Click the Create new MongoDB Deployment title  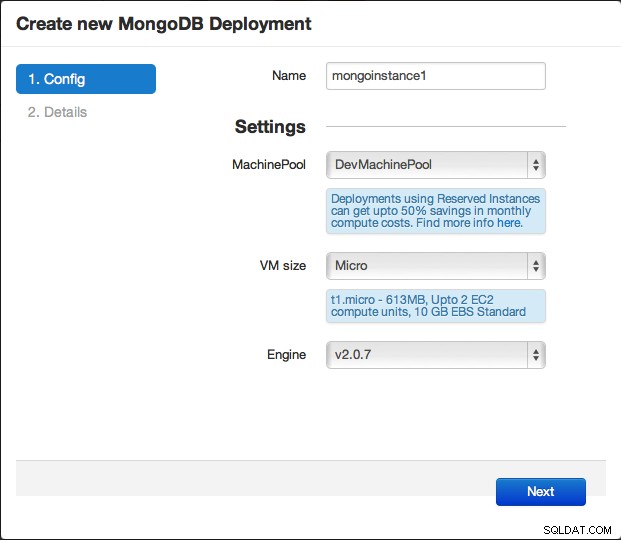[x=164, y=24]
